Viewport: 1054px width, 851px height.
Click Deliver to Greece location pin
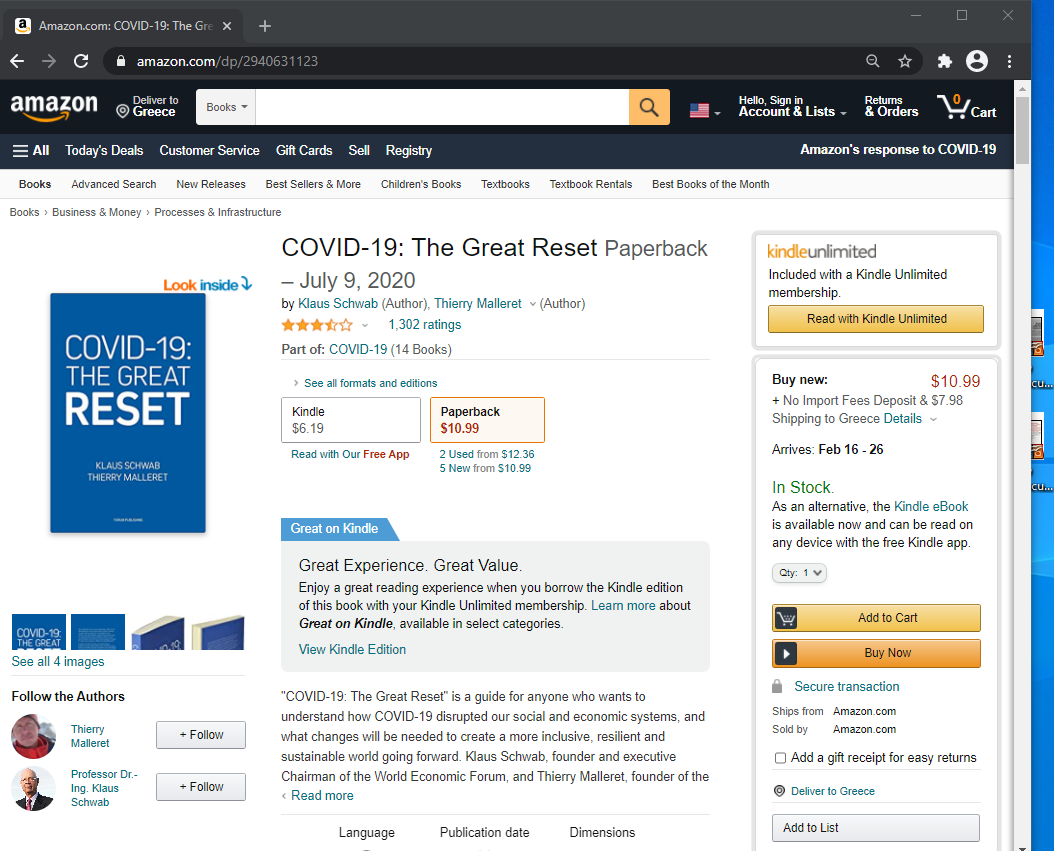[146, 106]
